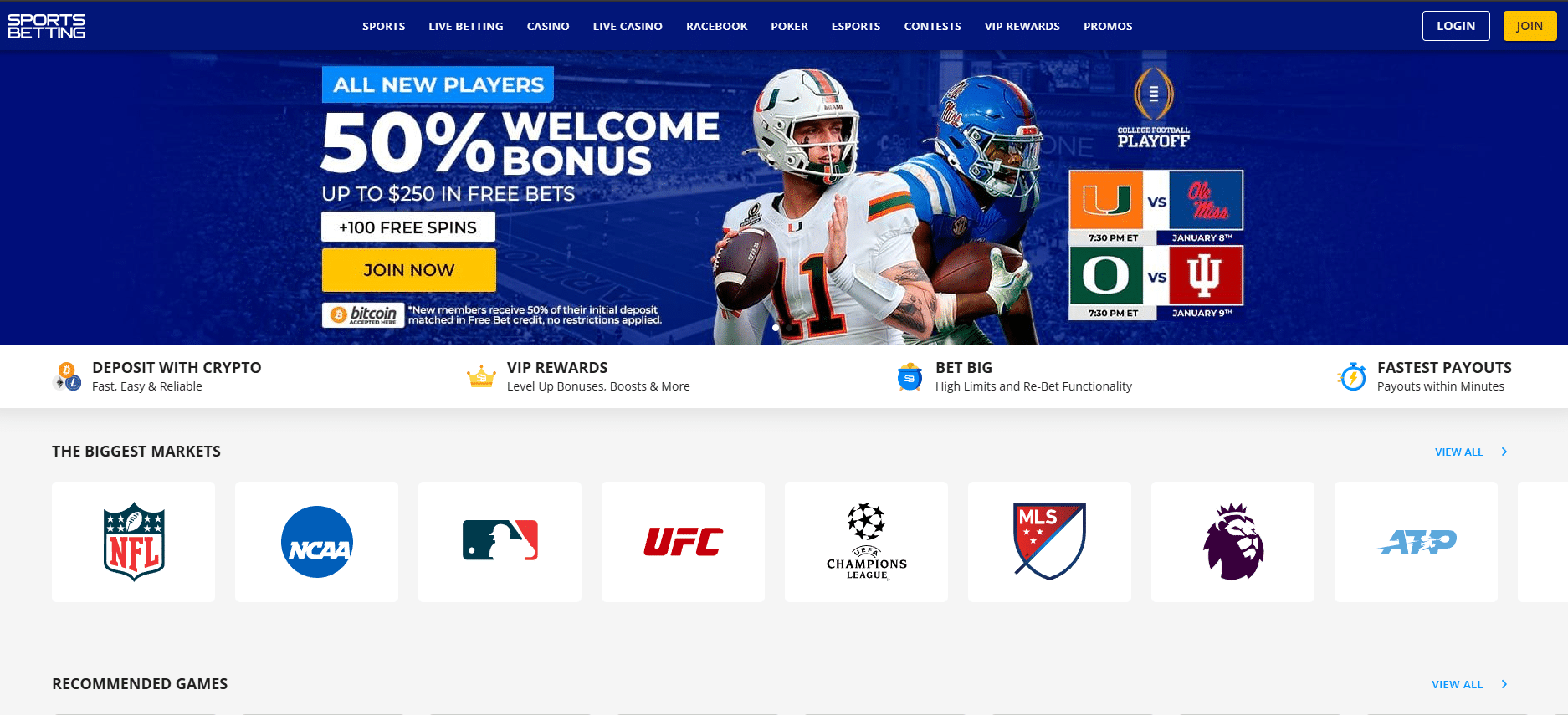Open the Premier League lion tile
Screen dimensions: 1568x715
1232,541
